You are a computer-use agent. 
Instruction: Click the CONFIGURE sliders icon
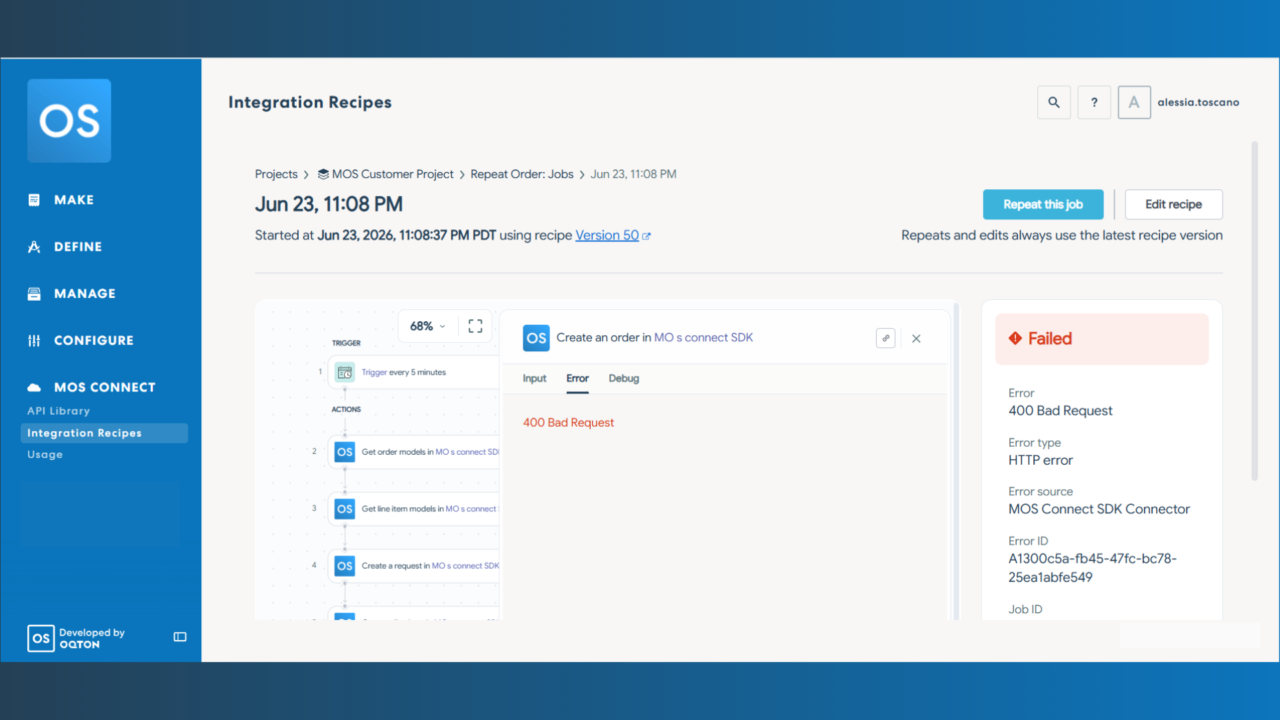click(34, 341)
